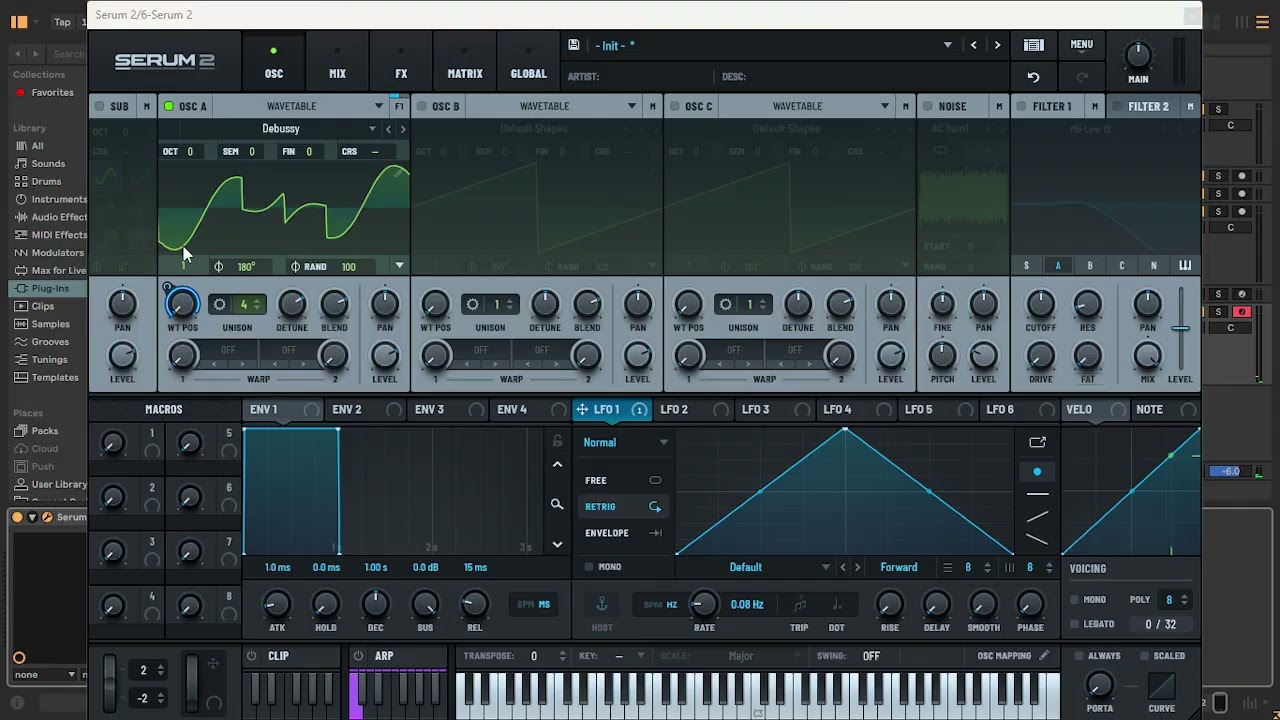1280x720 pixels.
Task: Click the OSC A phase icon
Action: coord(219,267)
